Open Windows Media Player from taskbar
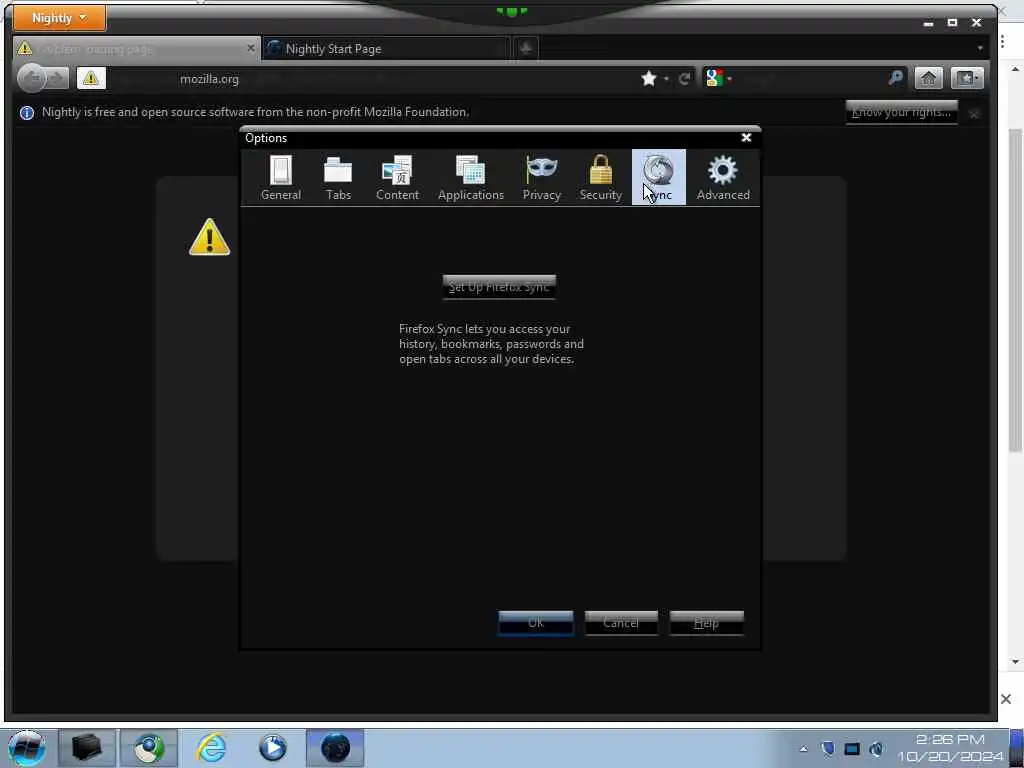This screenshot has width=1024, height=768. coord(272,748)
